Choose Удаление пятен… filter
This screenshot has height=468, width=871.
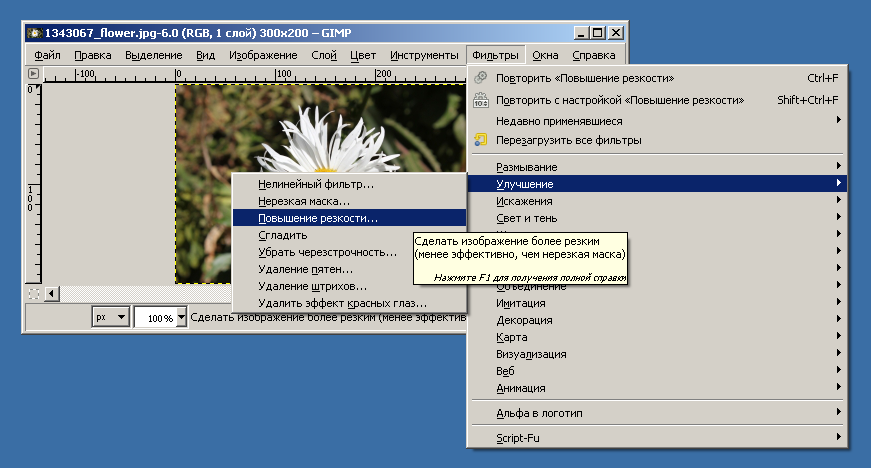coord(349,269)
